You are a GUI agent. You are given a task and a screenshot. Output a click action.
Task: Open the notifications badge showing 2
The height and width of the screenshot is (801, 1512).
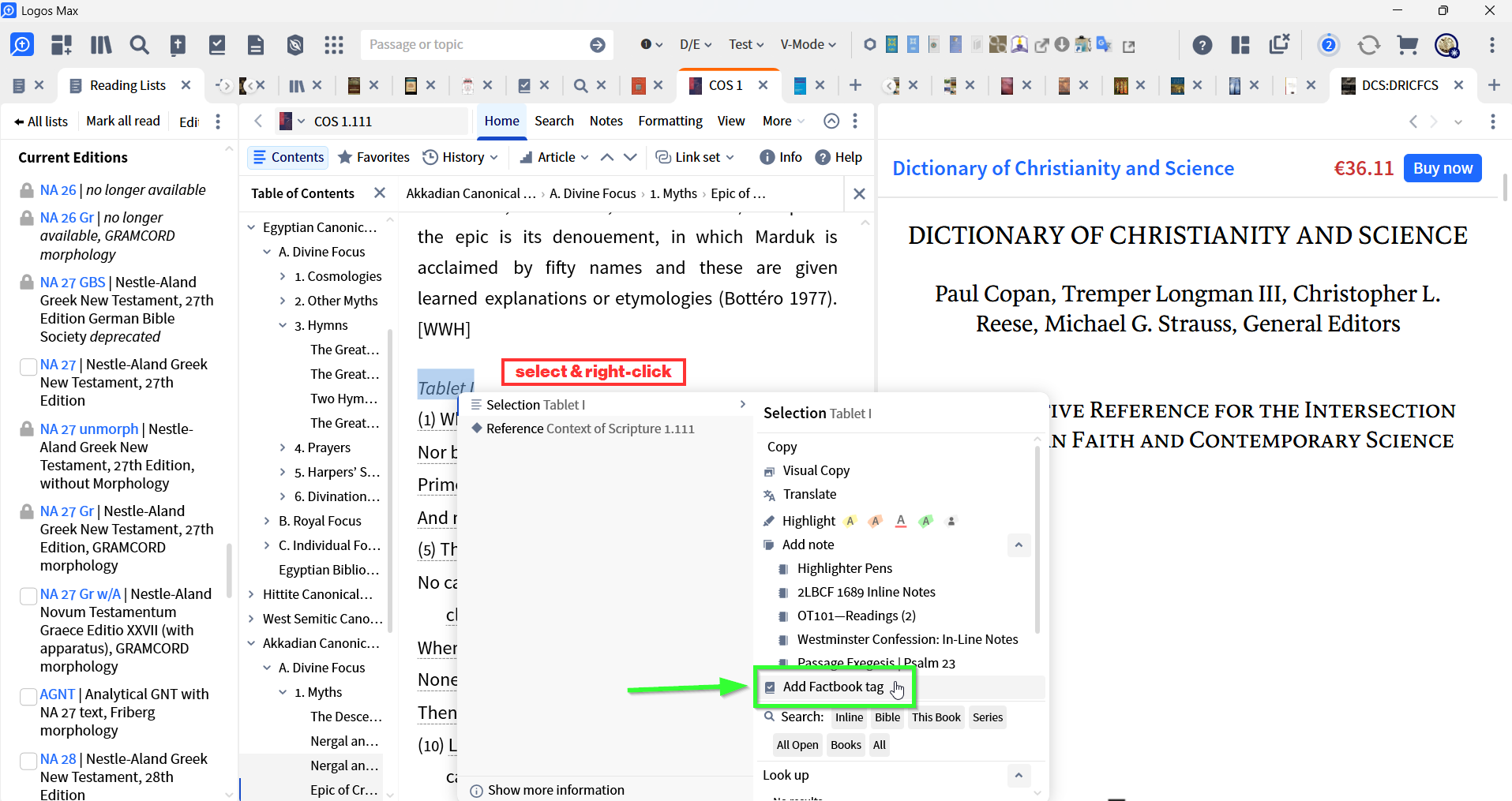[x=1329, y=45]
